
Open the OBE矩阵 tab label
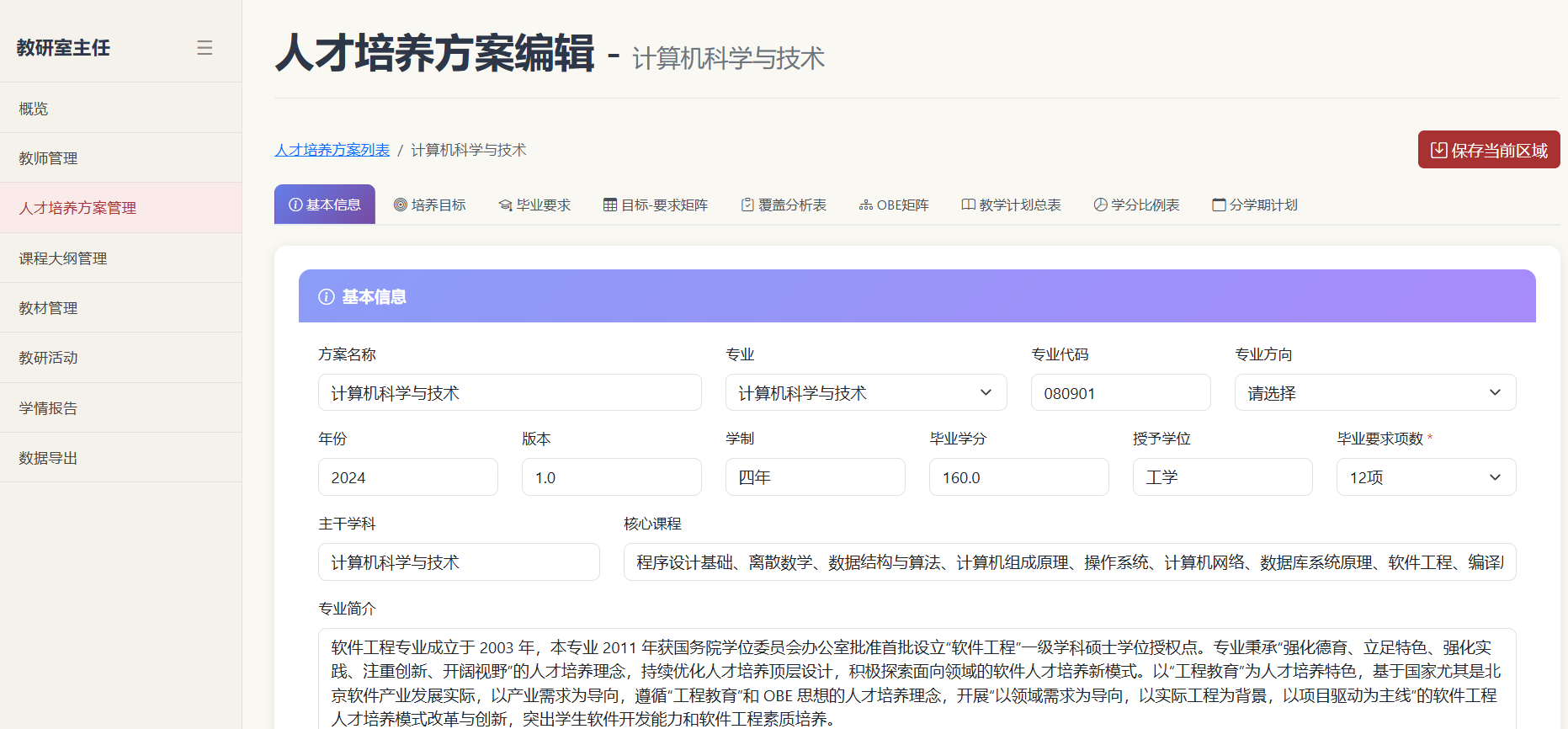(x=903, y=205)
